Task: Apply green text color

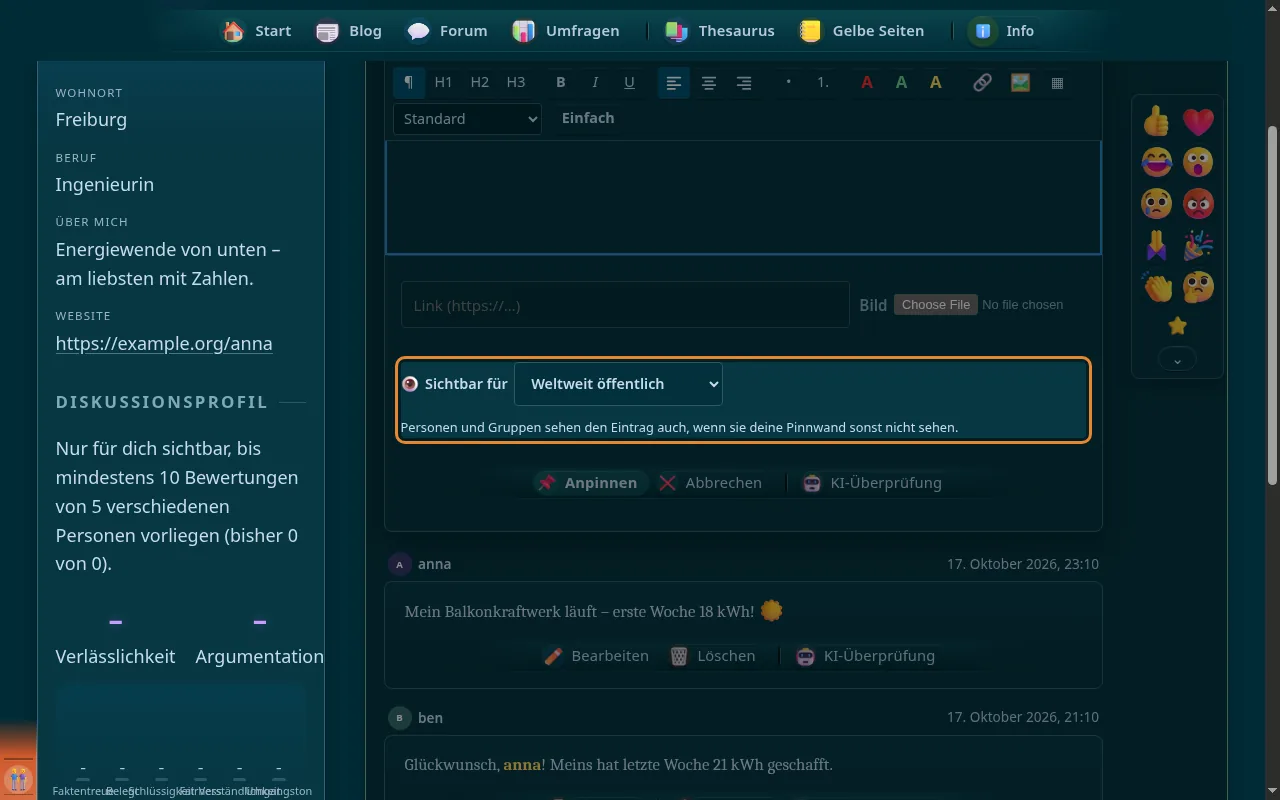Action: pyautogui.click(x=901, y=83)
